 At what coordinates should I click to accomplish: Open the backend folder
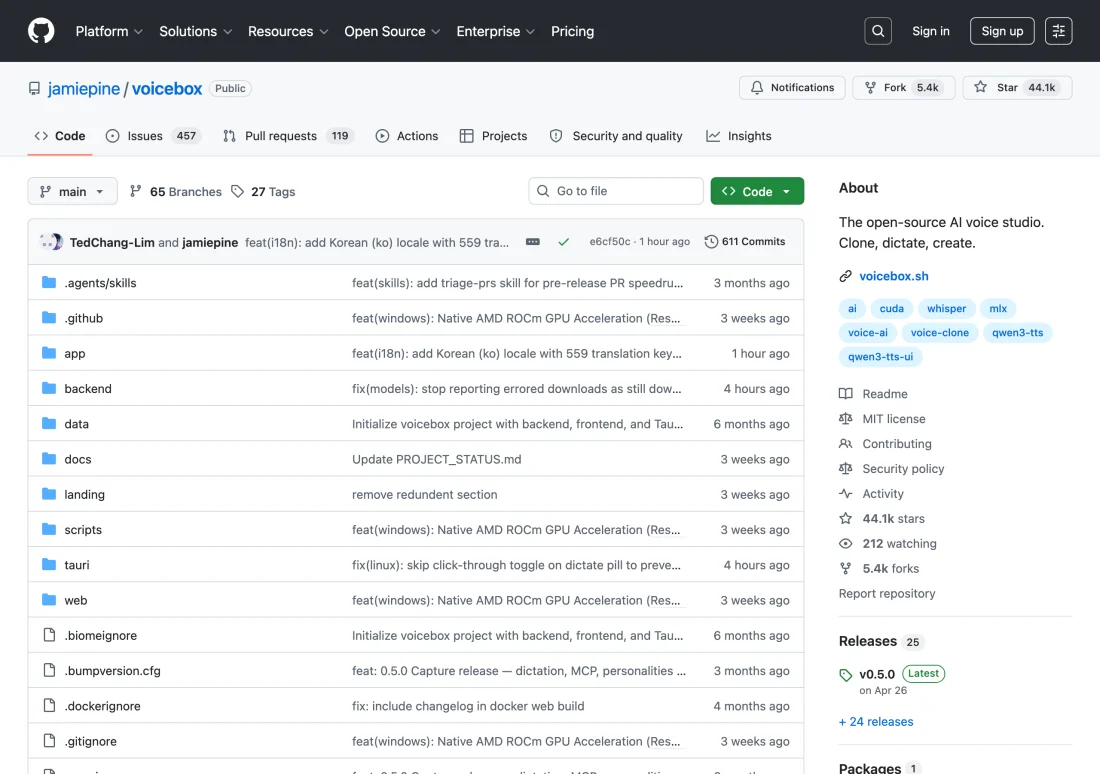[88, 389]
